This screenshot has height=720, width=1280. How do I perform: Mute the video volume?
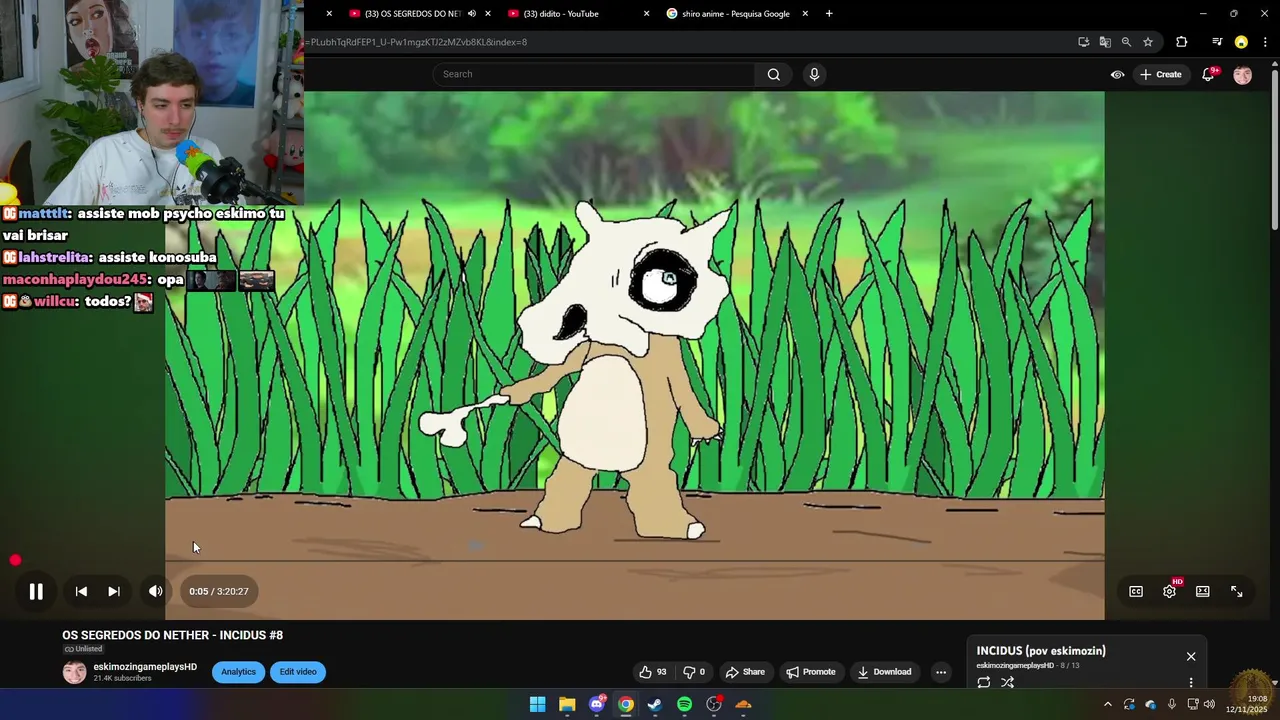click(155, 591)
